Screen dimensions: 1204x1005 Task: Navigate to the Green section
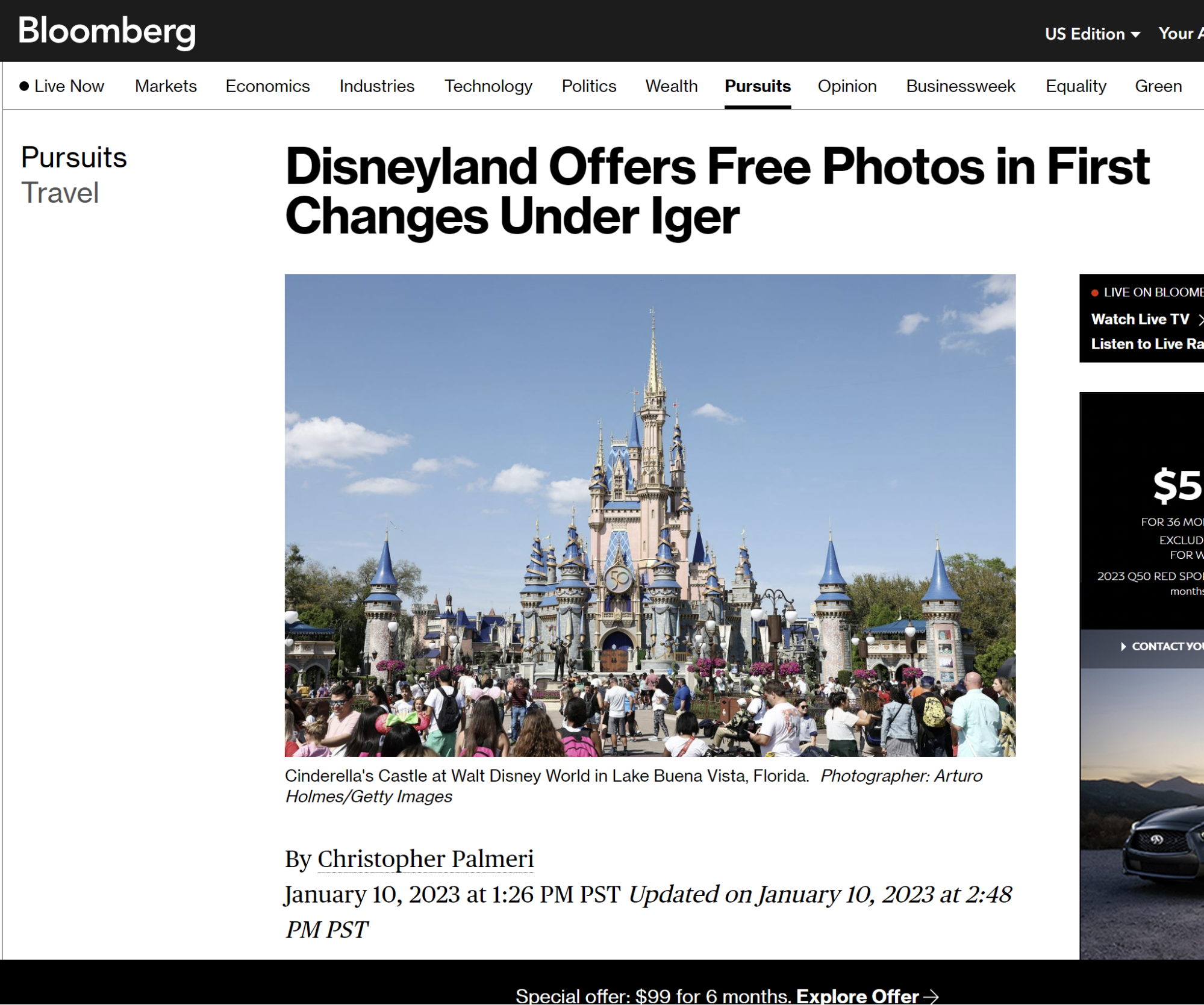click(1158, 86)
